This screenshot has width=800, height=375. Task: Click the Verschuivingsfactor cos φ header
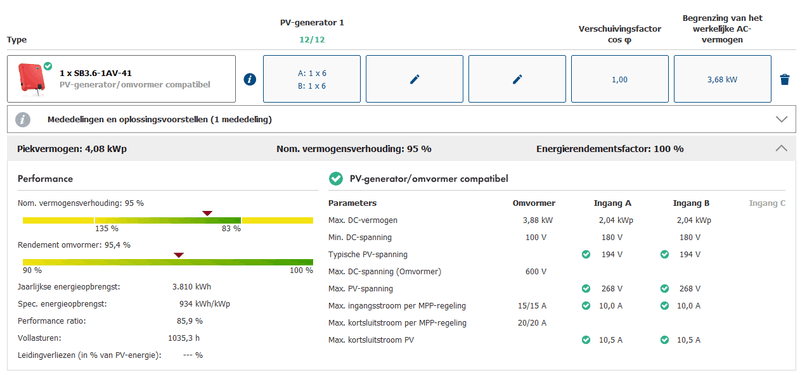click(620, 35)
